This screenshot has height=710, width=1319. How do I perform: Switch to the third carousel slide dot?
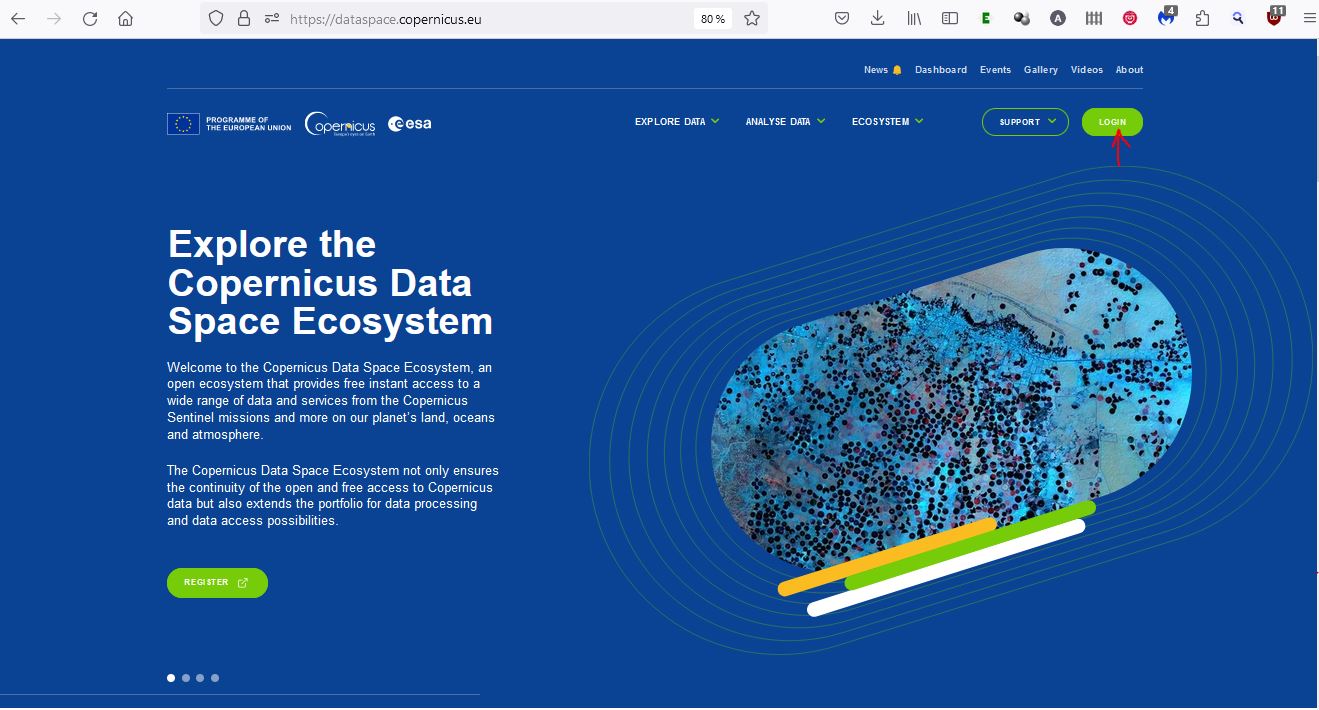pos(200,678)
